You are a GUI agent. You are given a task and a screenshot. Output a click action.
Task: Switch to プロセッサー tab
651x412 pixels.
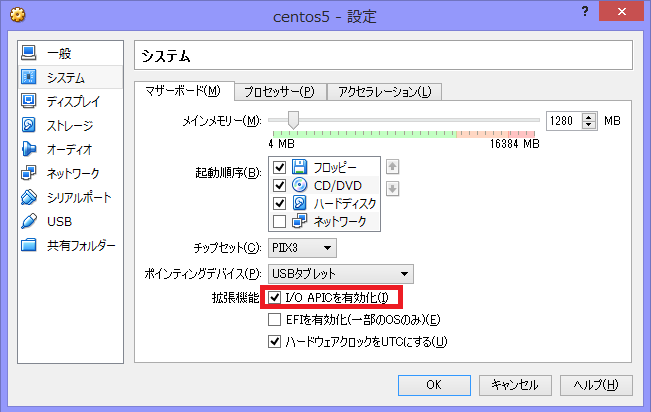pos(280,92)
